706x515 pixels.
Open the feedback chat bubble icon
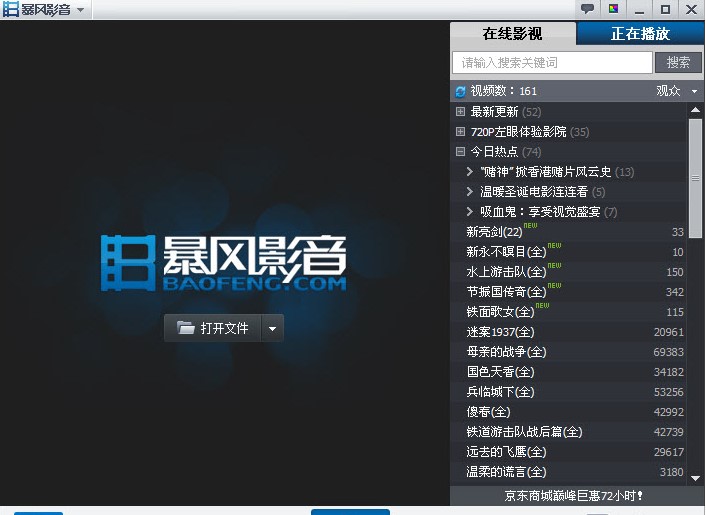click(x=587, y=9)
